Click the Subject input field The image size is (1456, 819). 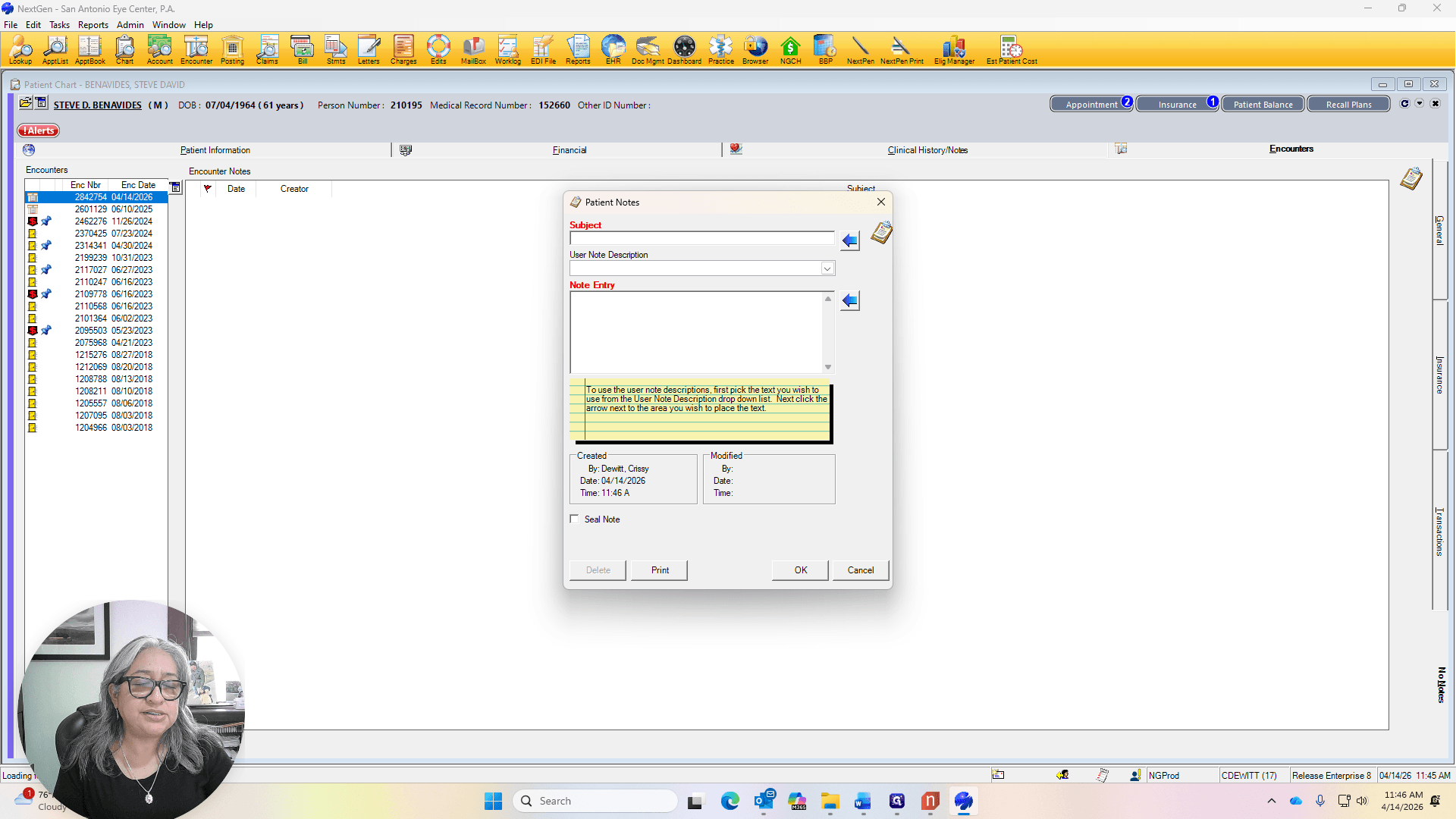702,238
